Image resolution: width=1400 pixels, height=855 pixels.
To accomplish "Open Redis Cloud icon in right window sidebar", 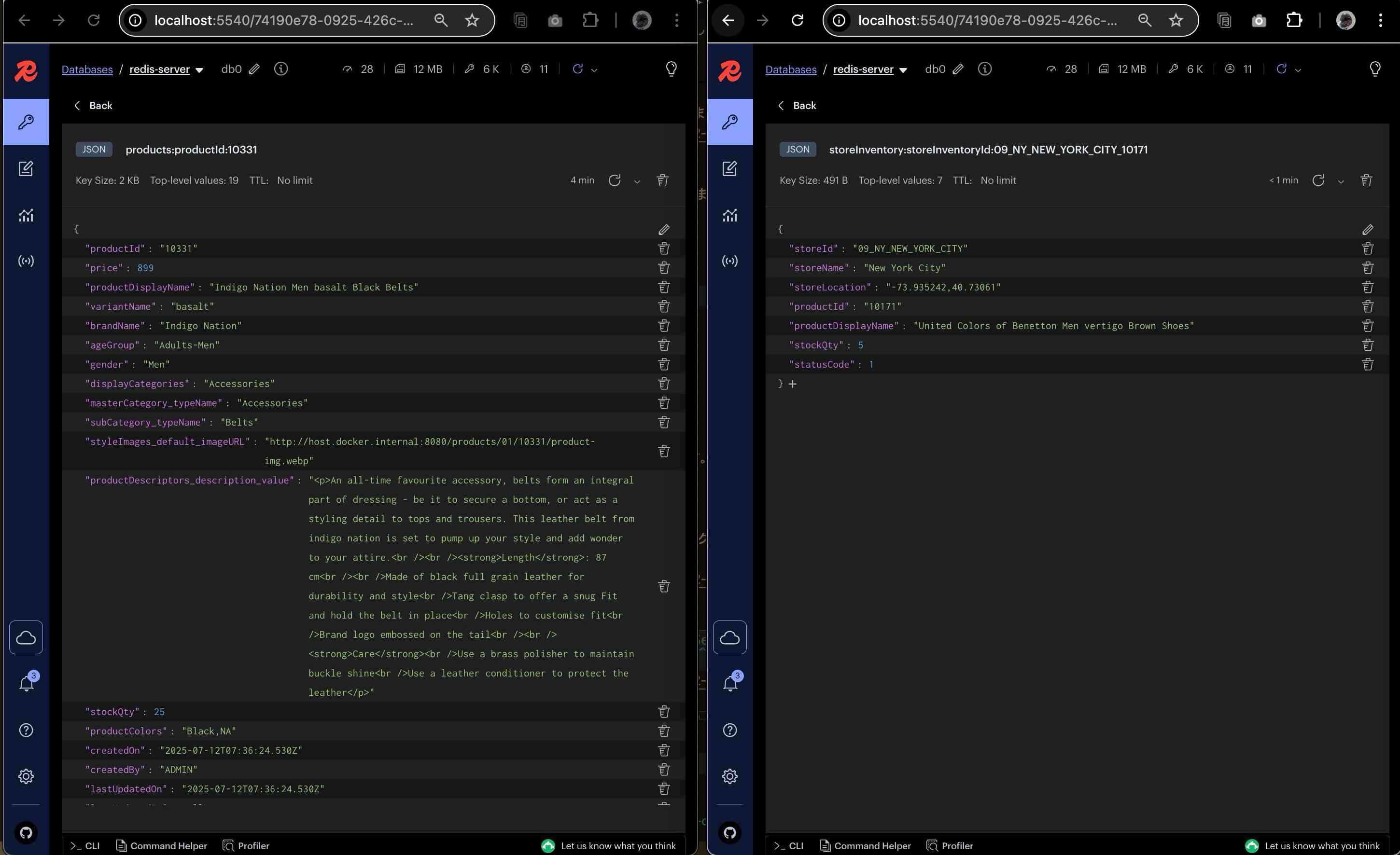I will pos(729,637).
